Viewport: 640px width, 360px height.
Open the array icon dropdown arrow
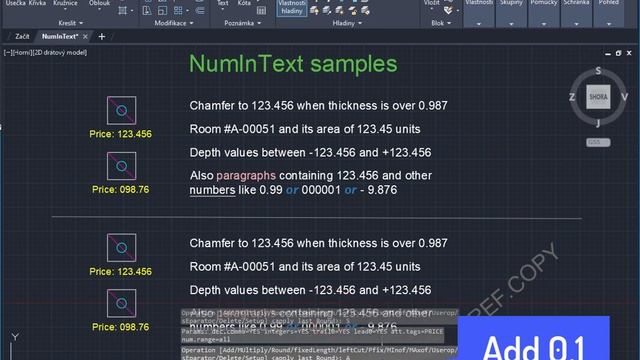coord(187,11)
